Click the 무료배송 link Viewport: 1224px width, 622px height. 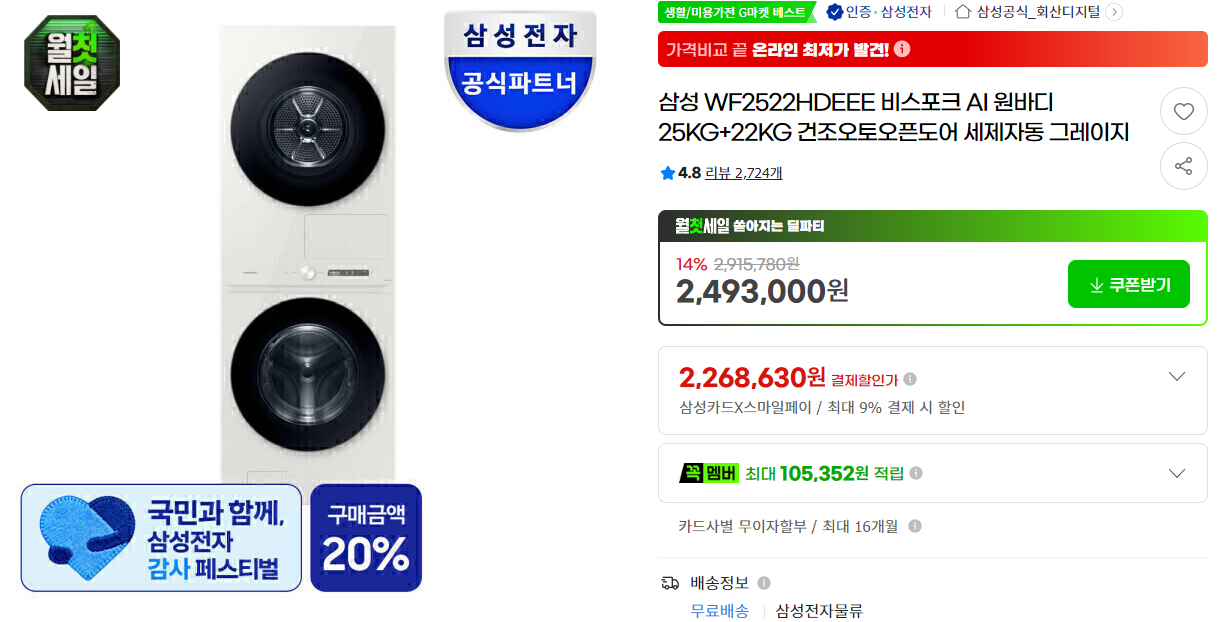tap(720, 610)
